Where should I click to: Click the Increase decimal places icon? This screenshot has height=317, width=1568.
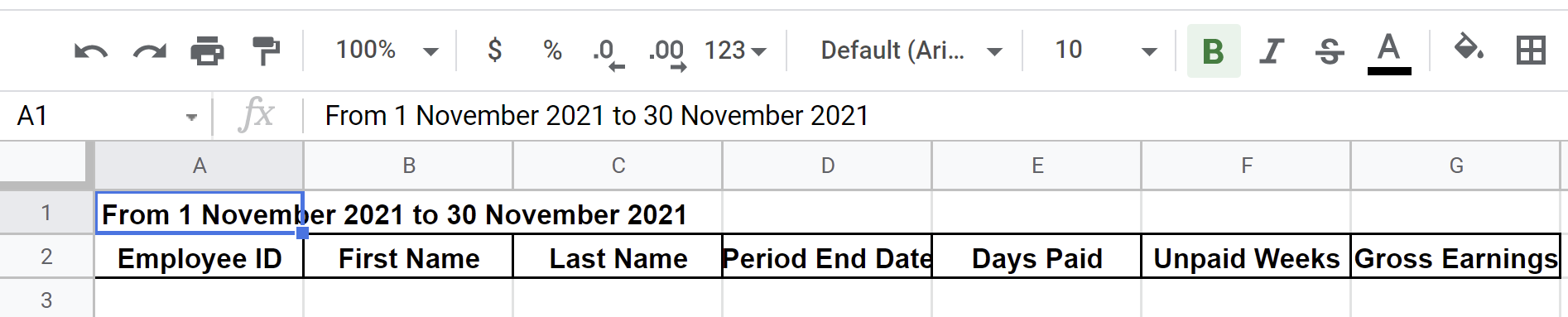667,55
